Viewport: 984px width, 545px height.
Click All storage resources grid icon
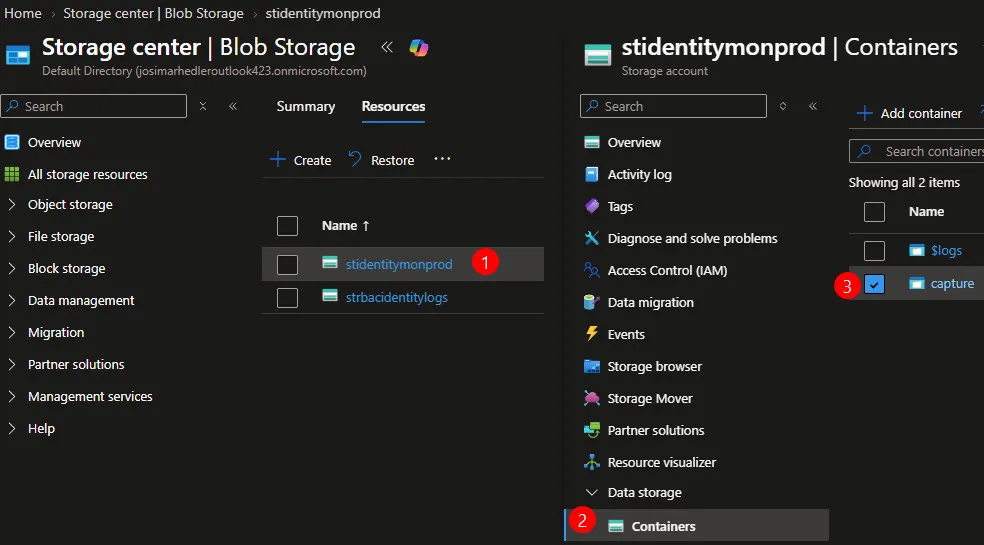(x=12, y=174)
